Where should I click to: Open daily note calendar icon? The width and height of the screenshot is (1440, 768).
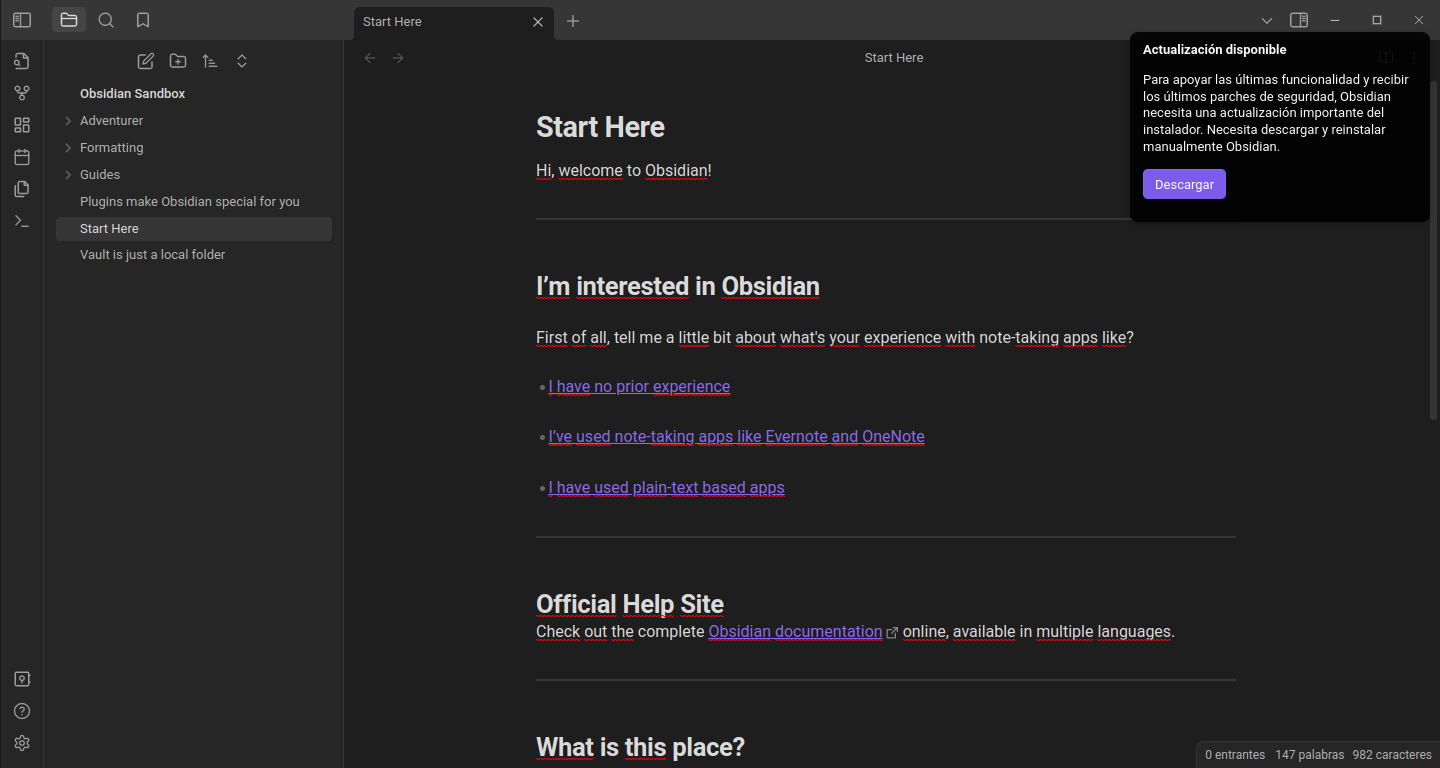(x=22, y=157)
